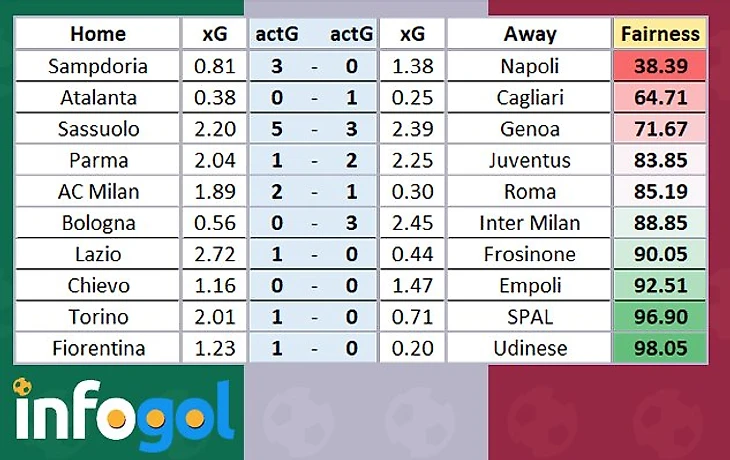The width and height of the screenshot is (730, 460).
Task: Click the Fiorentina team cell
Action: click(98, 348)
